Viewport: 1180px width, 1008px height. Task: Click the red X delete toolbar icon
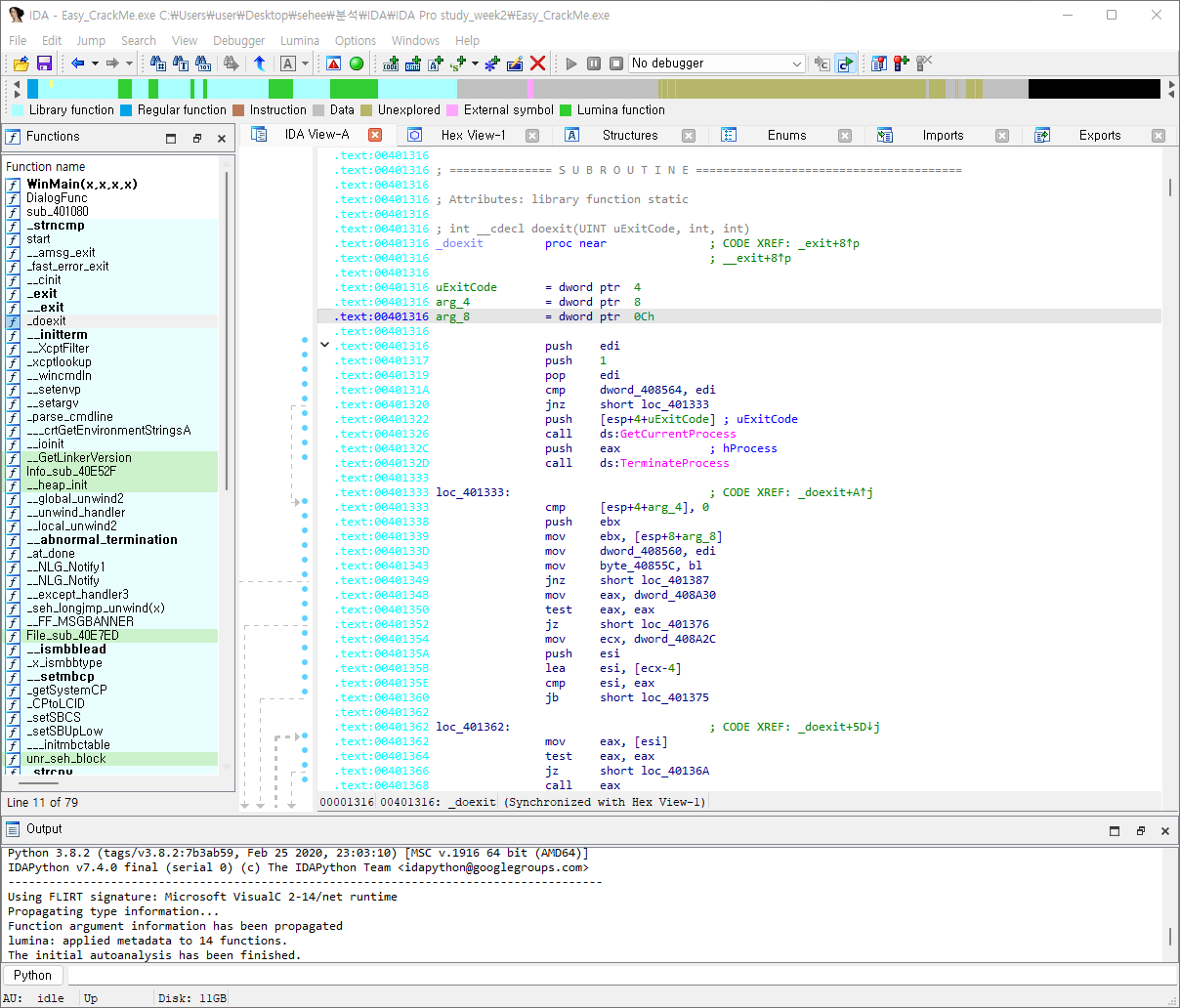(537, 63)
